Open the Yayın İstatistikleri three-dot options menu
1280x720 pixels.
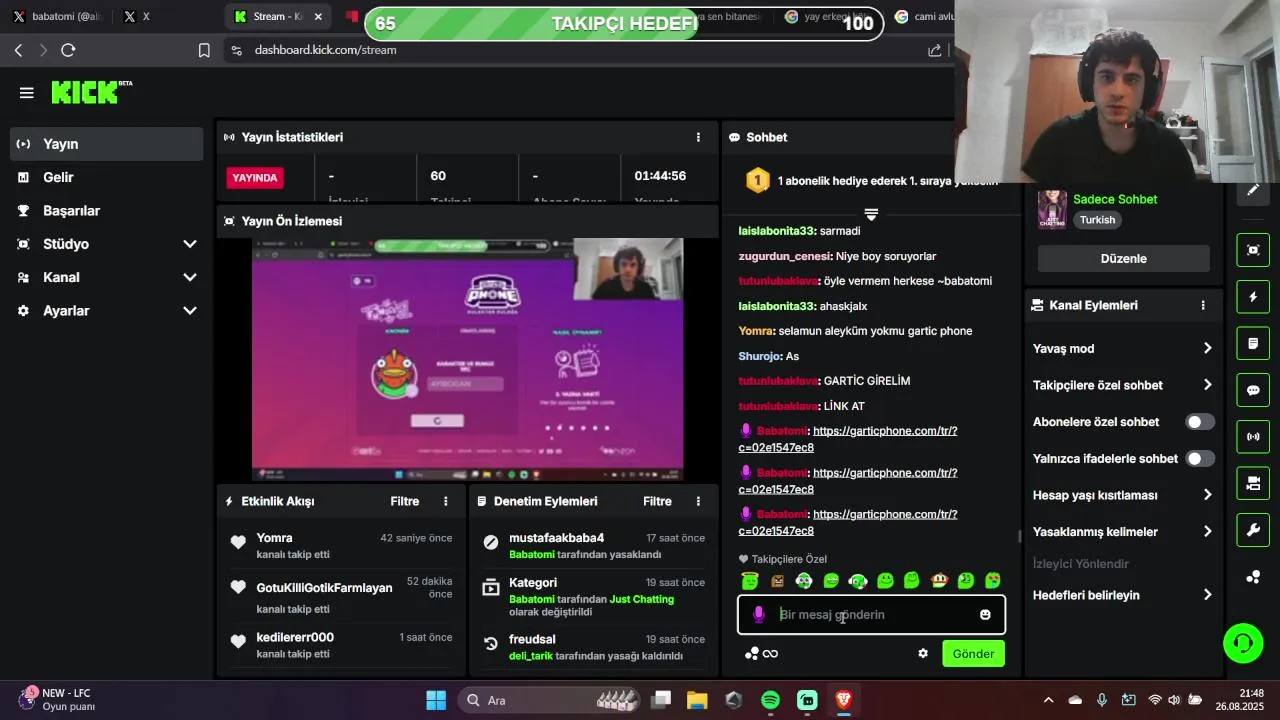click(x=698, y=137)
